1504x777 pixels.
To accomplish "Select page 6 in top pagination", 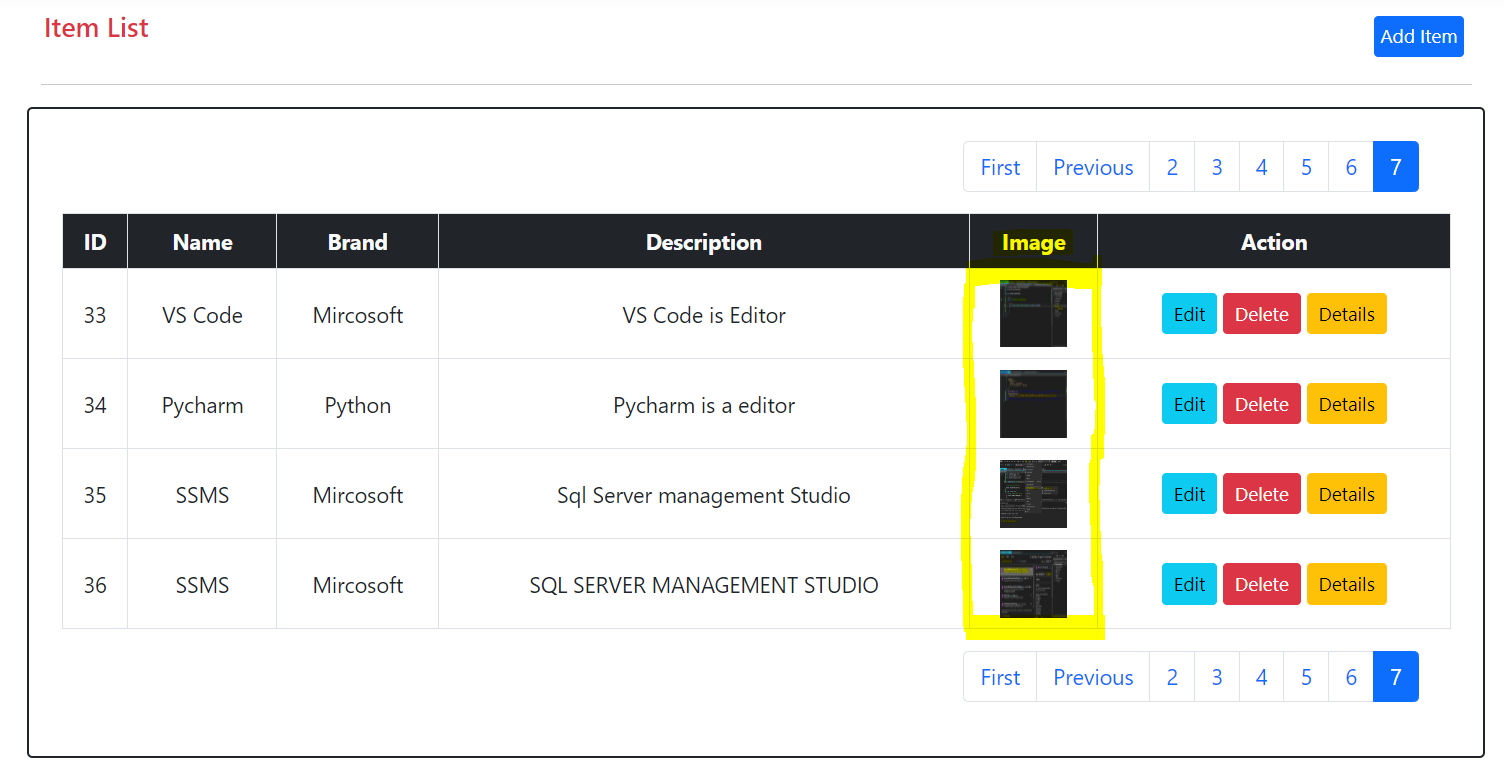I will (x=1351, y=167).
